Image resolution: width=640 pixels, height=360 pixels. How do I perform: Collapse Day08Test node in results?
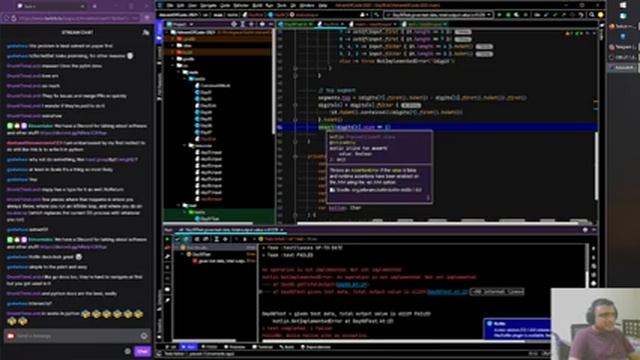click(182, 254)
